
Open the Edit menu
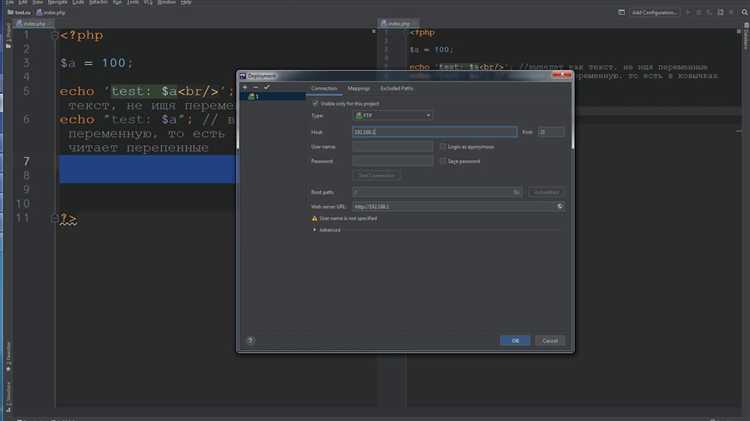[22, 2]
